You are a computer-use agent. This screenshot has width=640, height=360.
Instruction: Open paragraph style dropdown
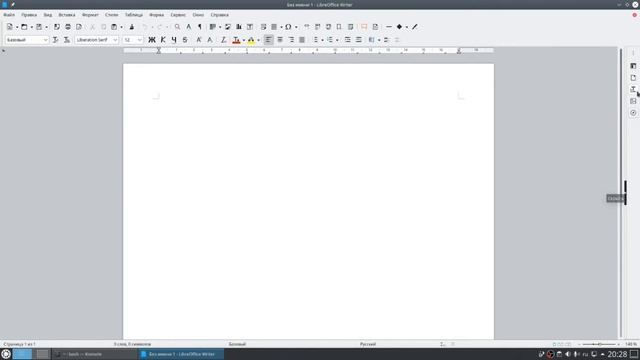point(45,40)
